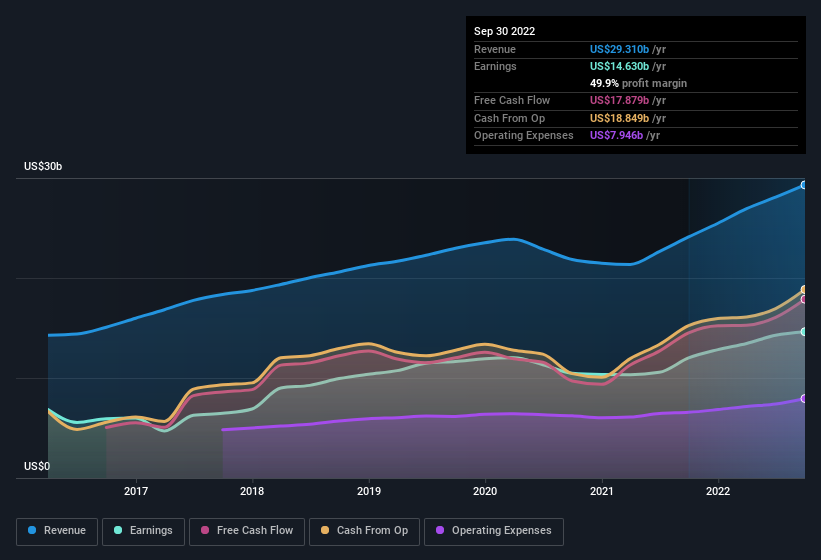Select the 2017 x-axis label

click(136, 491)
